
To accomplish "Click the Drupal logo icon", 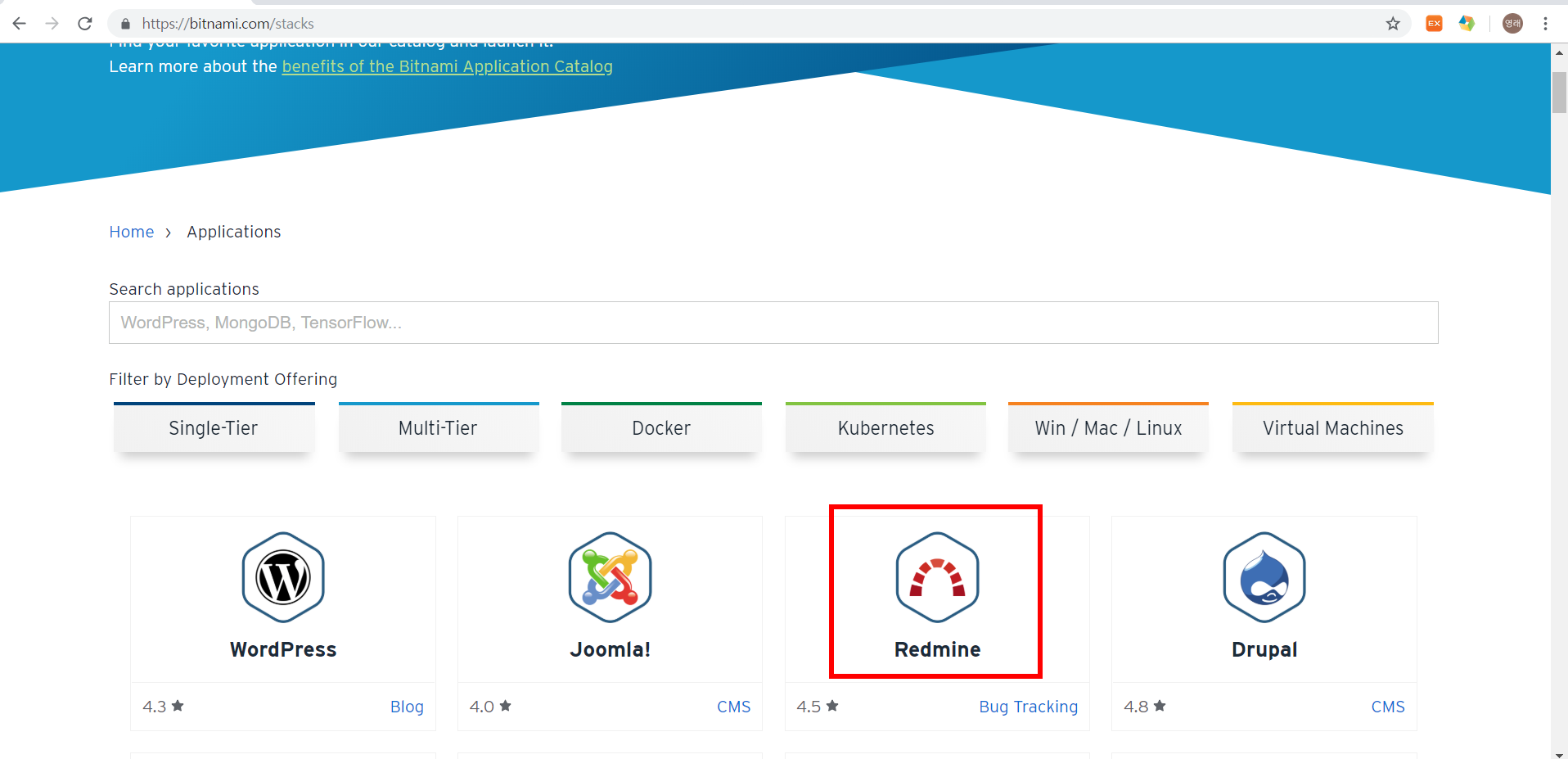I will pos(1264,577).
